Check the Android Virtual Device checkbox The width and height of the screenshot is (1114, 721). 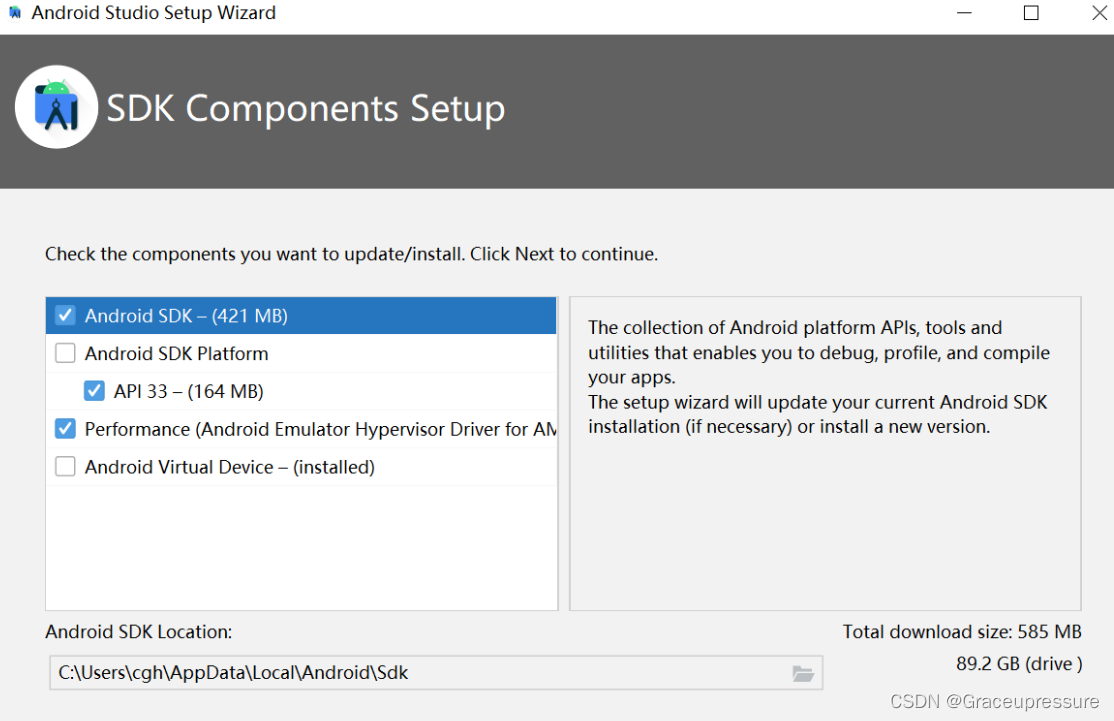click(65, 467)
